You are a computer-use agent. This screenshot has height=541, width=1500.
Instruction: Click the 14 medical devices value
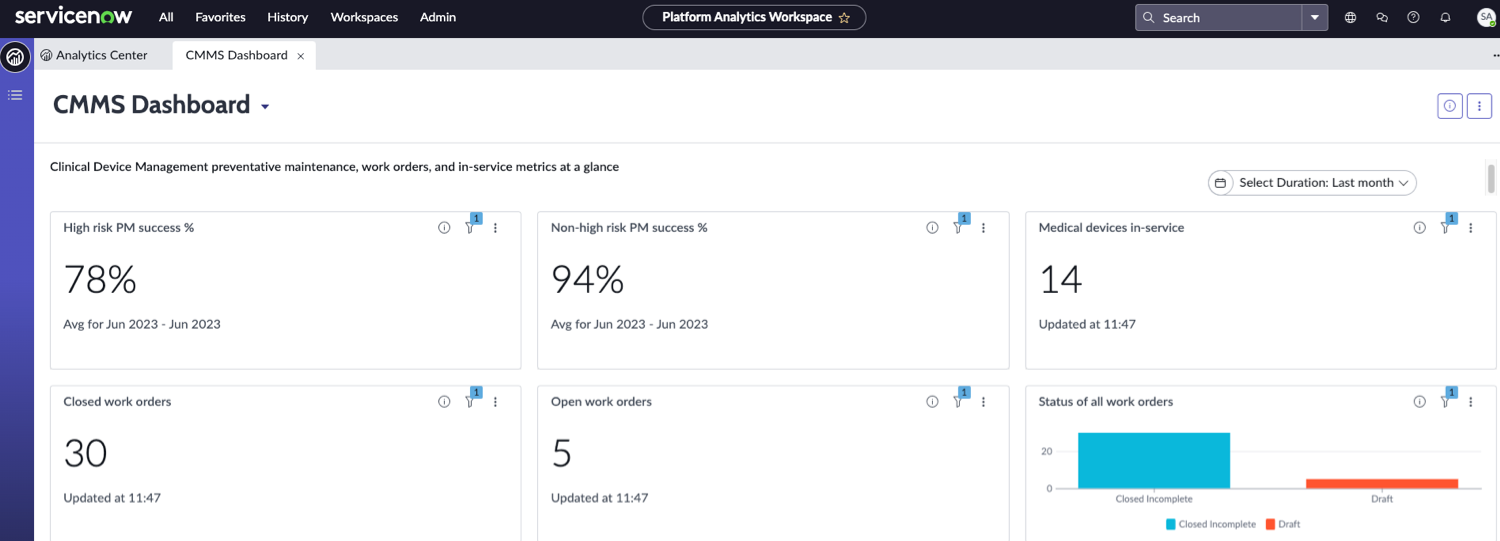click(x=1061, y=279)
